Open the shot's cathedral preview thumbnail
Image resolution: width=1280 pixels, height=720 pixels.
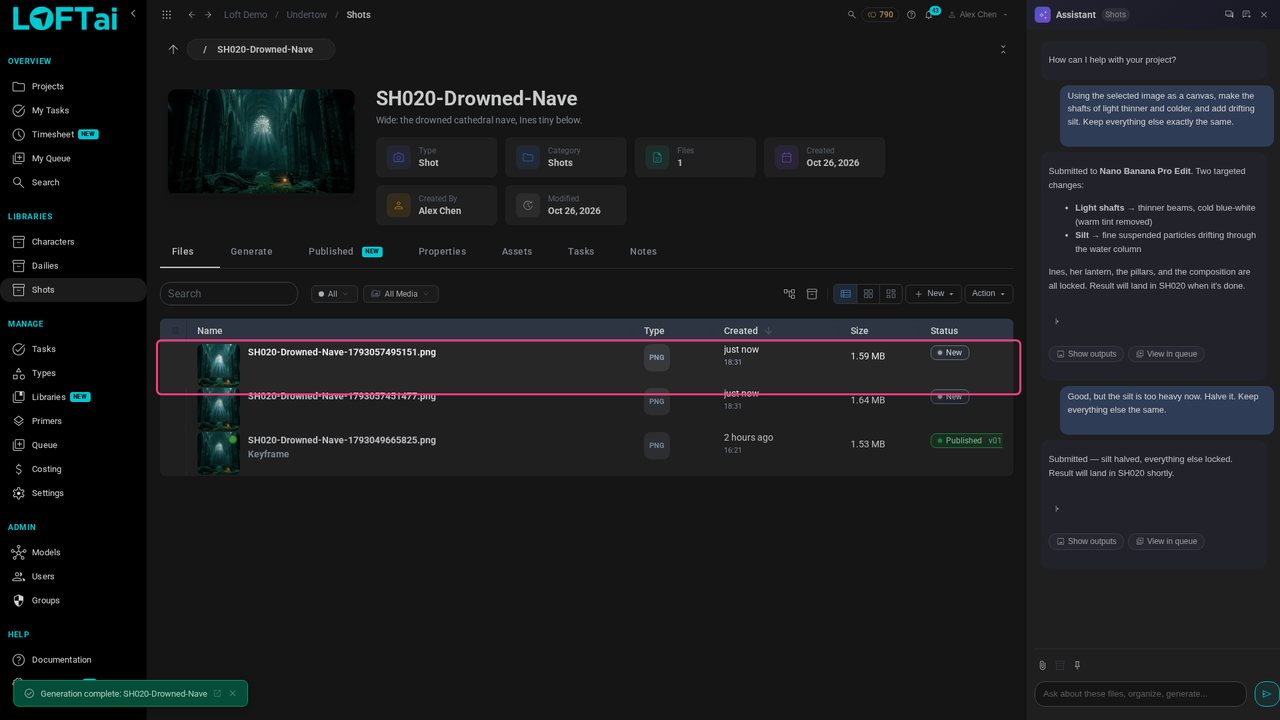(x=261, y=141)
